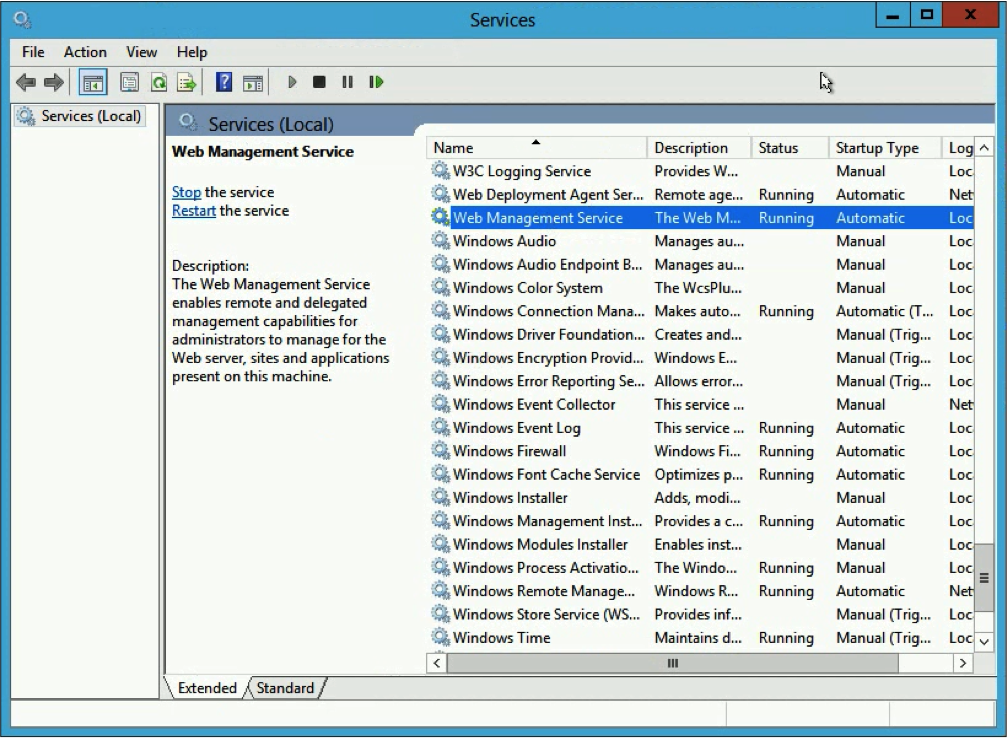Click gear icon of Windows Modules Installer row
The image size is (1007, 738).
click(440, 544)
